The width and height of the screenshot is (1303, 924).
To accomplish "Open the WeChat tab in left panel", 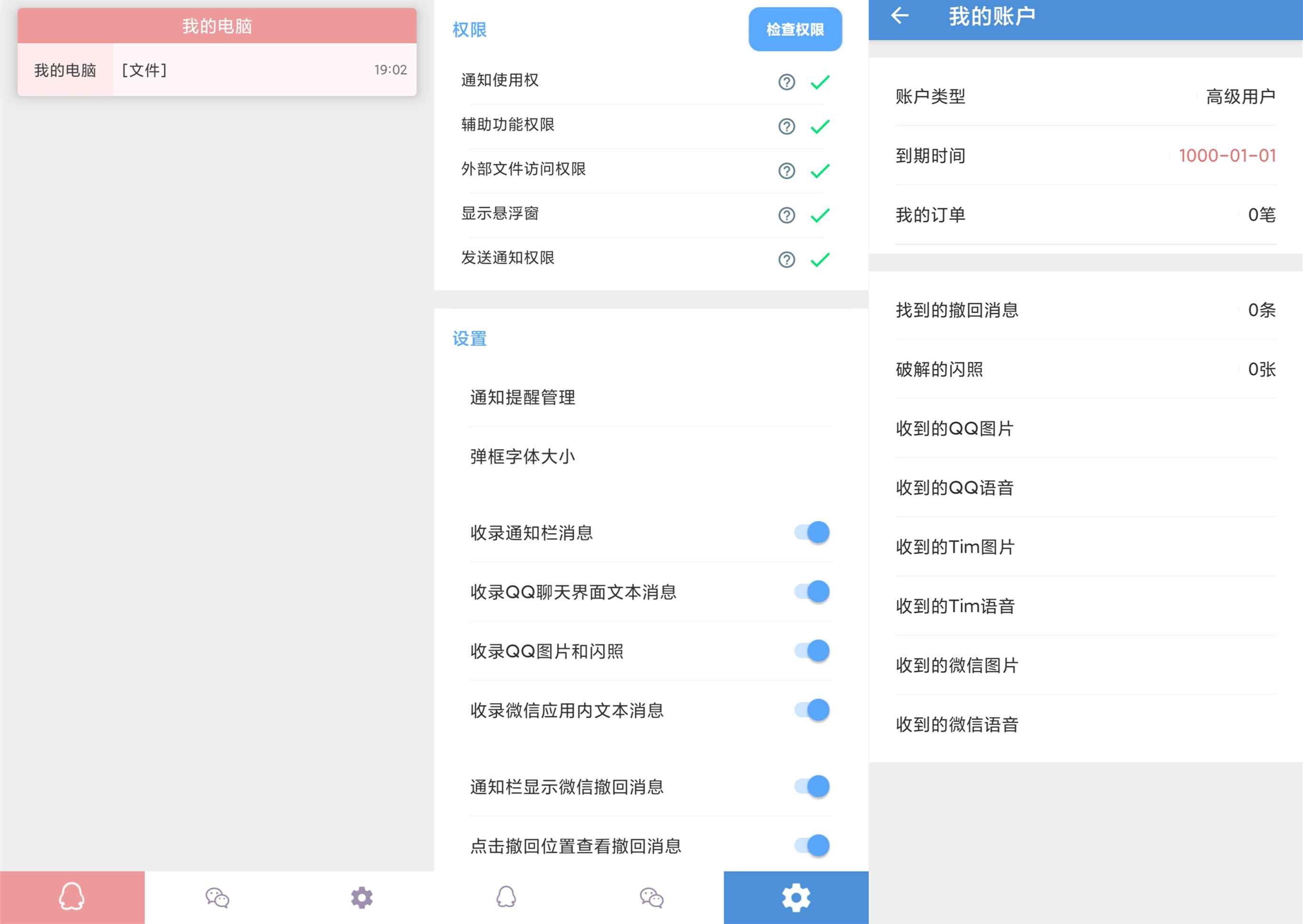I will click(x=217, y=897).
